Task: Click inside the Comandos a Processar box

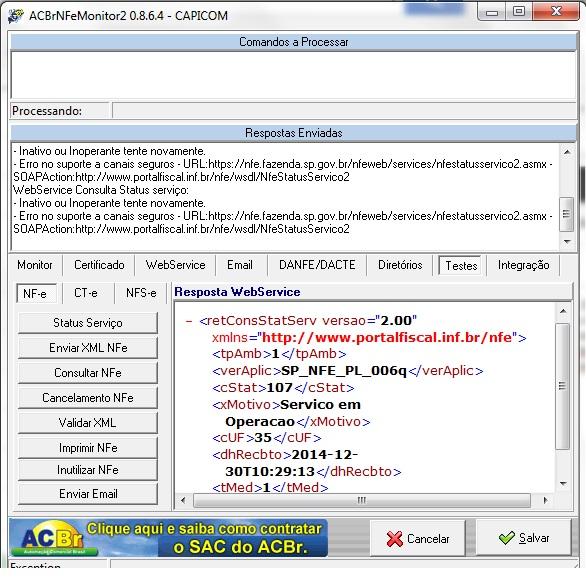Action: (293, 75)
